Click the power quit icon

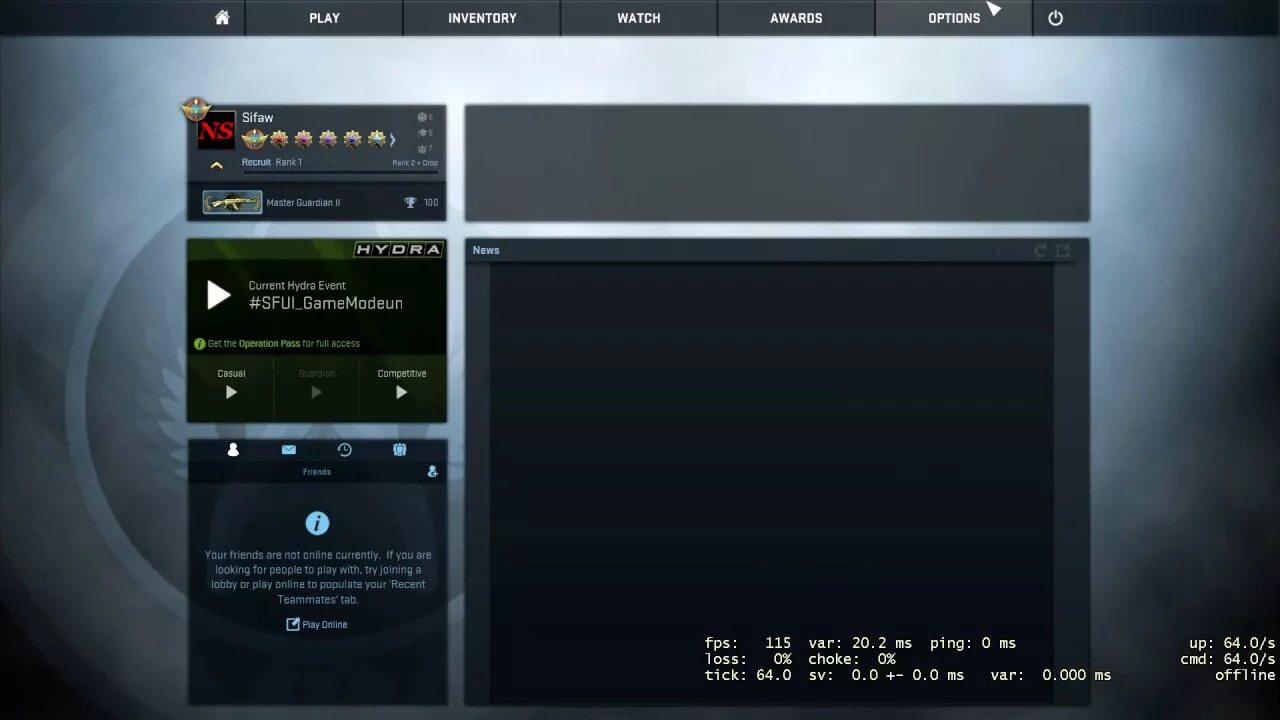(x=1055, y=18)
